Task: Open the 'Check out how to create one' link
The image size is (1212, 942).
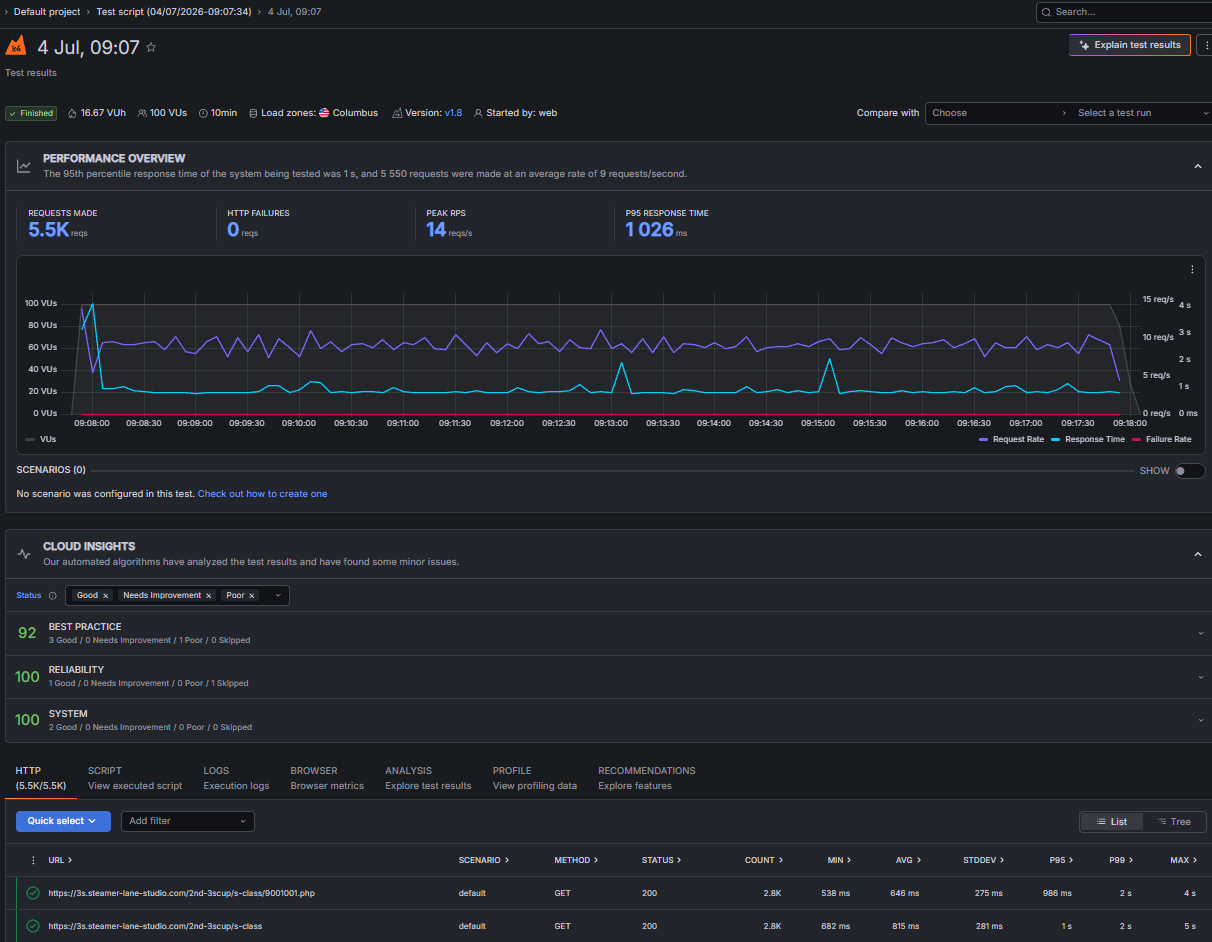Action: 262,494
